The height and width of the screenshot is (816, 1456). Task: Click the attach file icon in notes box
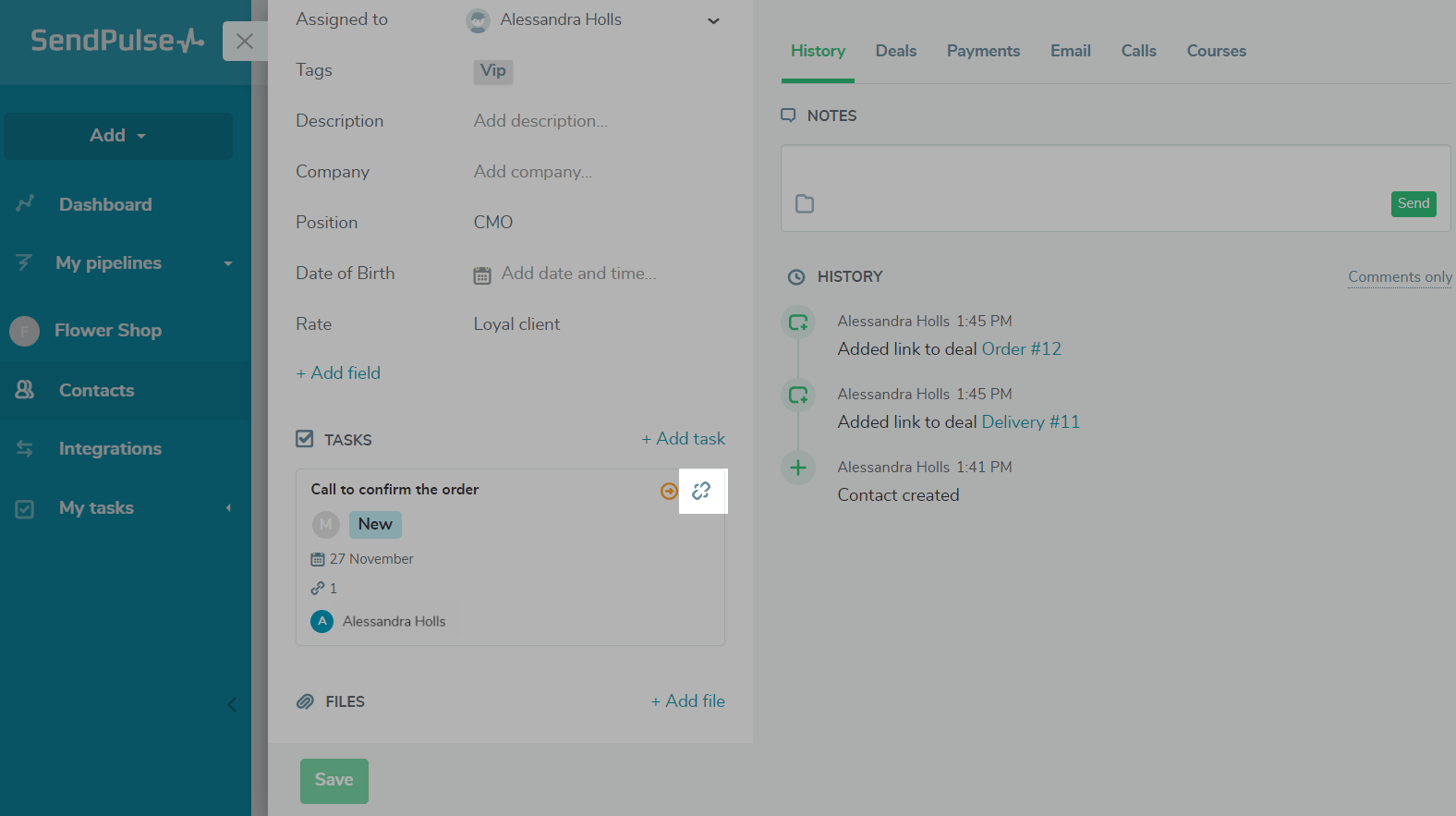(x=805, y=203)
